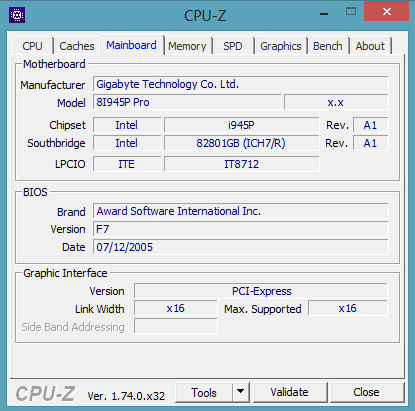This screenshot has height=411, width=415.
Task: Click the Validate button
Action: pyautogui.click(x=289, y=392)
